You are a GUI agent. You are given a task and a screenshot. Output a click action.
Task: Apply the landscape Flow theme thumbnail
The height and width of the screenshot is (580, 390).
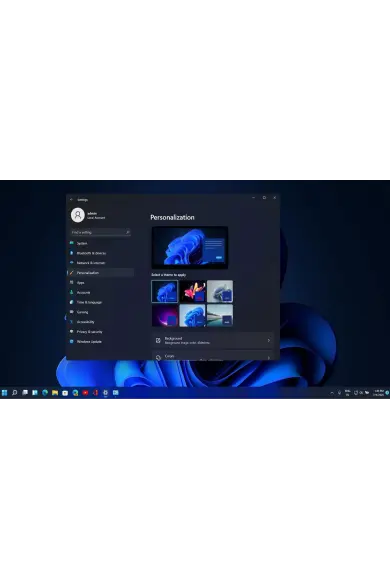pos(220,316)
